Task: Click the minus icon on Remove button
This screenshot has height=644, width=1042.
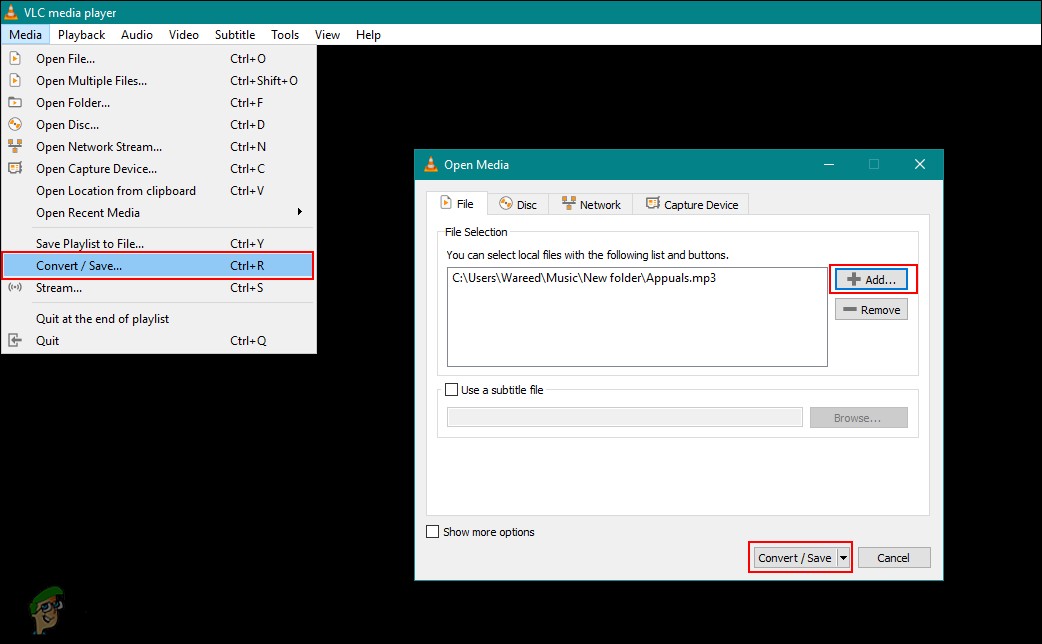Action: point(849,309)
